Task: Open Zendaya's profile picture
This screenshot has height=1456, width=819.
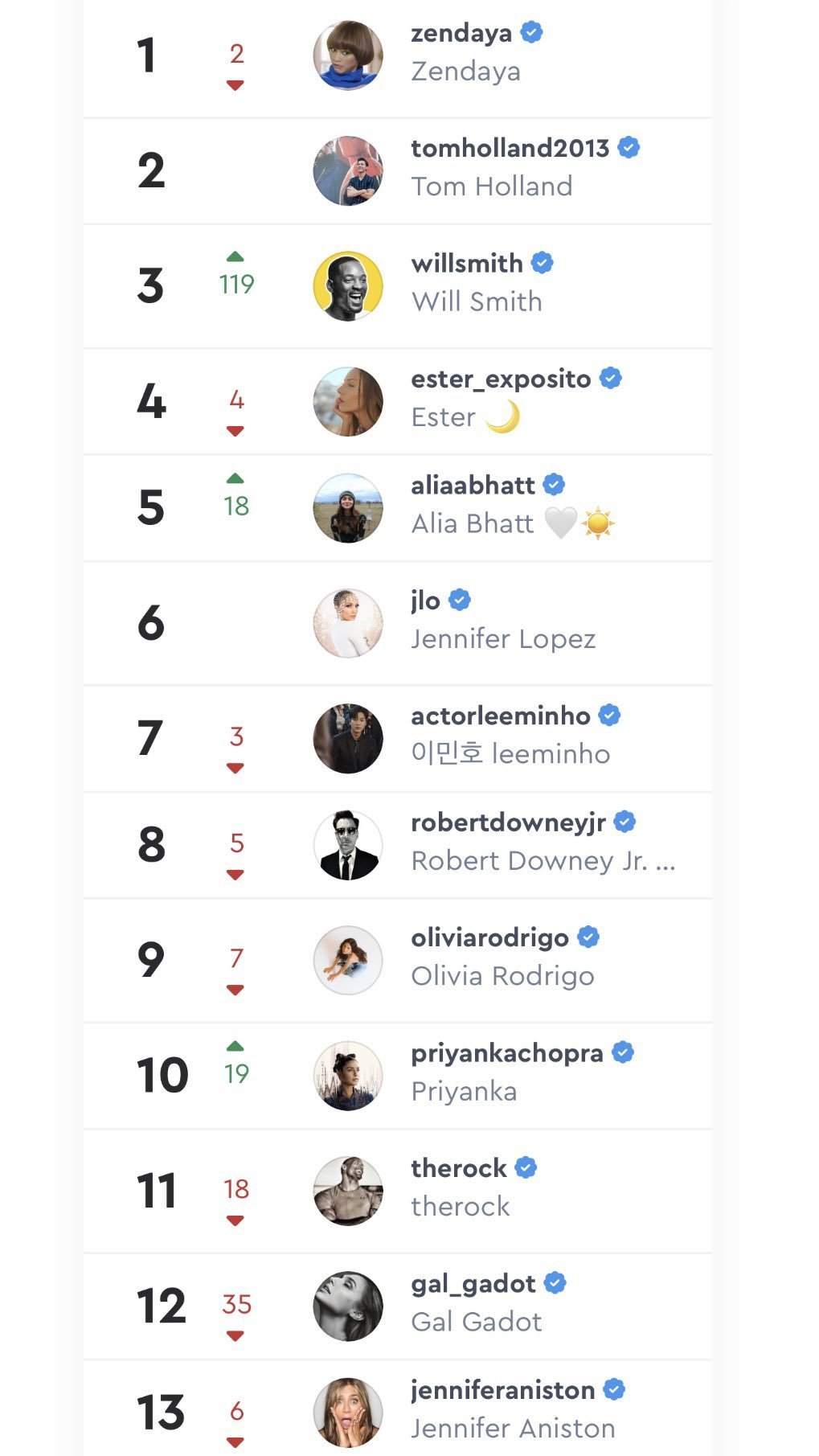Action: (x=347, y=55)
